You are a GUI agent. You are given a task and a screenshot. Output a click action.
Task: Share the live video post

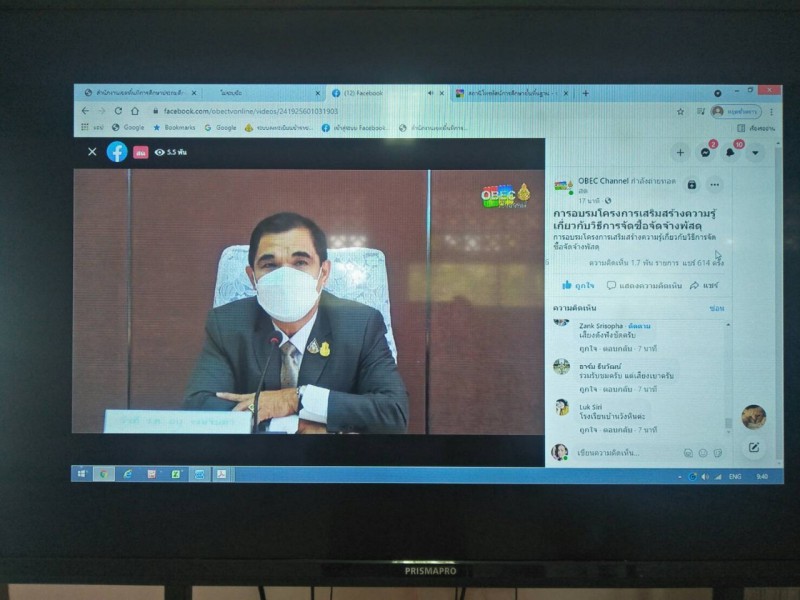pyautogui.click(x=704, y=285)
